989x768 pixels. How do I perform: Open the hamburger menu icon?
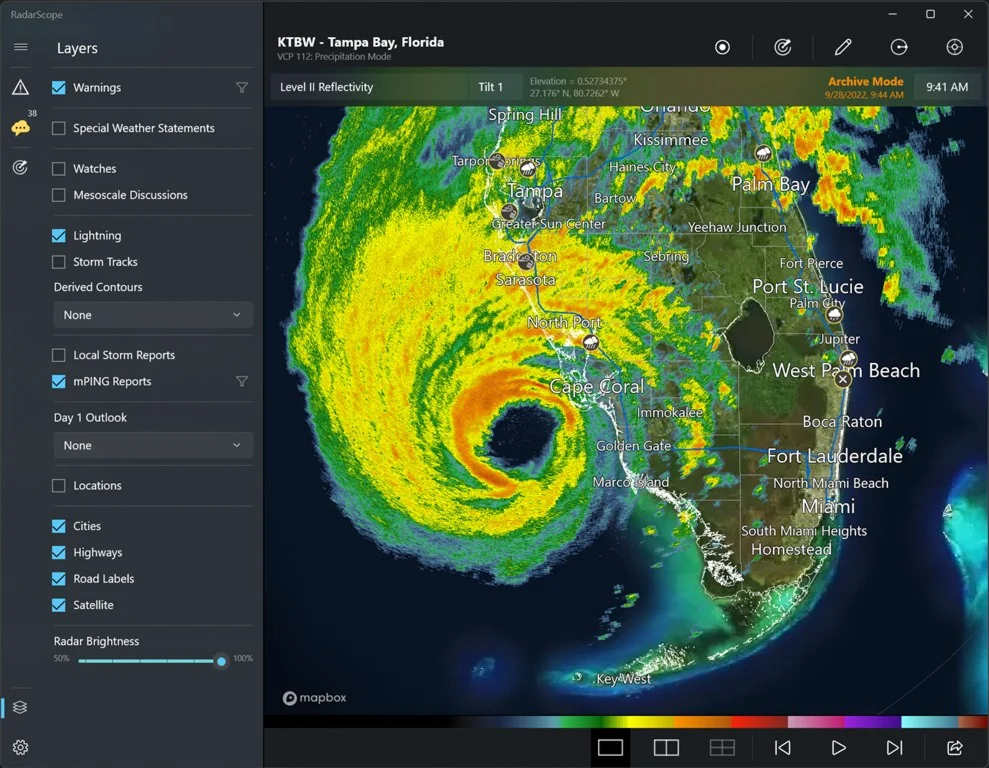pos(20,47)
